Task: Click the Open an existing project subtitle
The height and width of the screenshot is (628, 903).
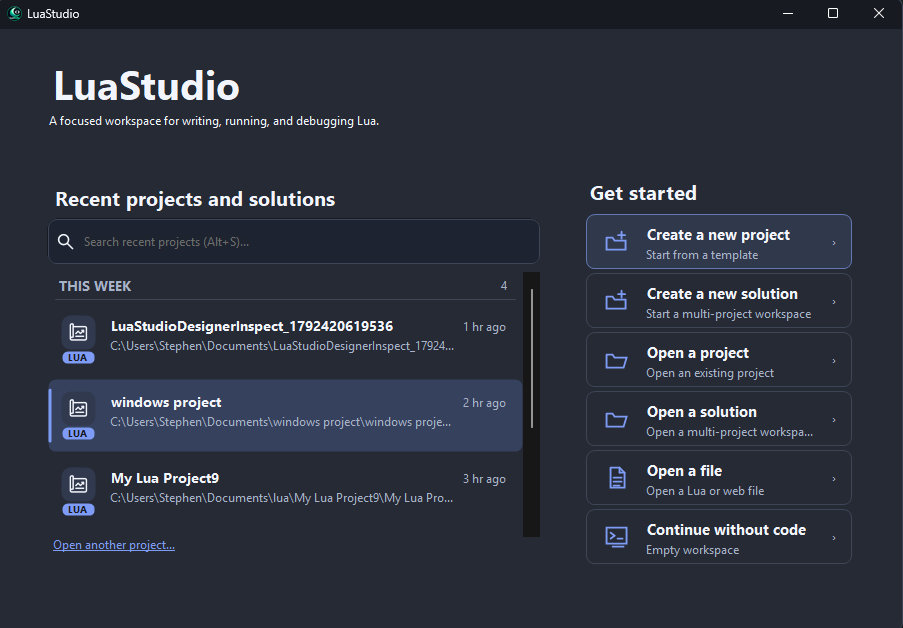Action: (x=710, y=373)
